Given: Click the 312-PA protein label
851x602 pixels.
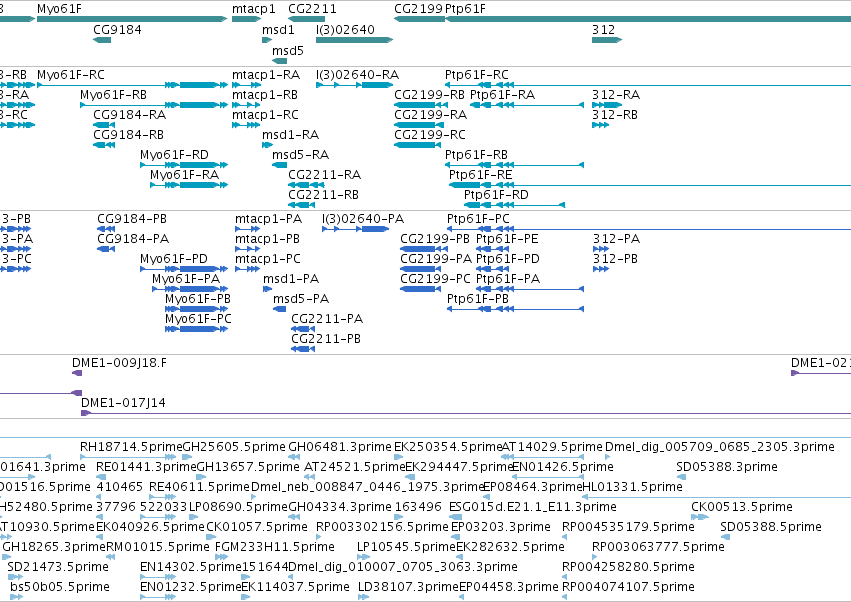Looking at the screenshot, I should click(x=616, y=239).
